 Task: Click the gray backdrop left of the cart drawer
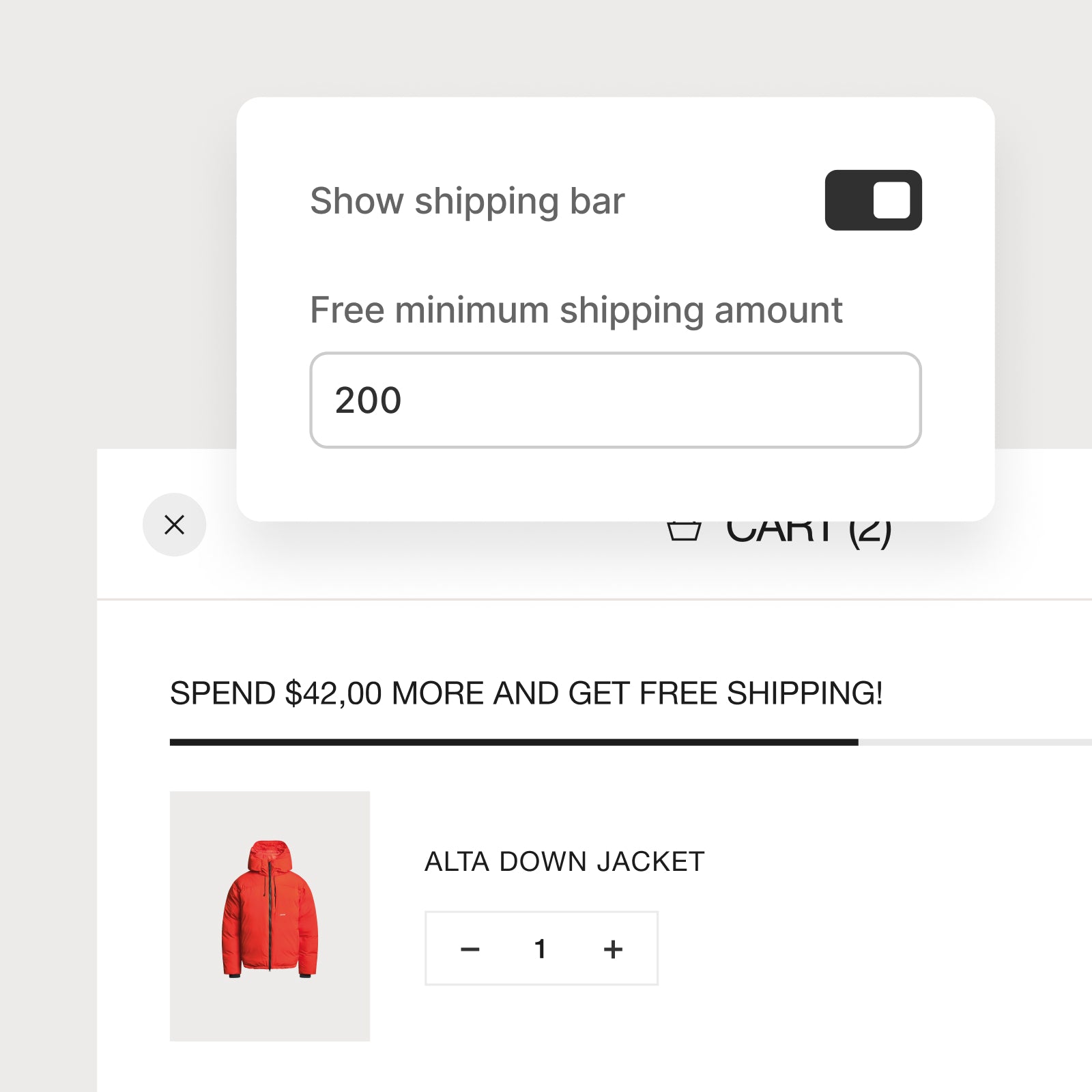click(x=48, y=751)
